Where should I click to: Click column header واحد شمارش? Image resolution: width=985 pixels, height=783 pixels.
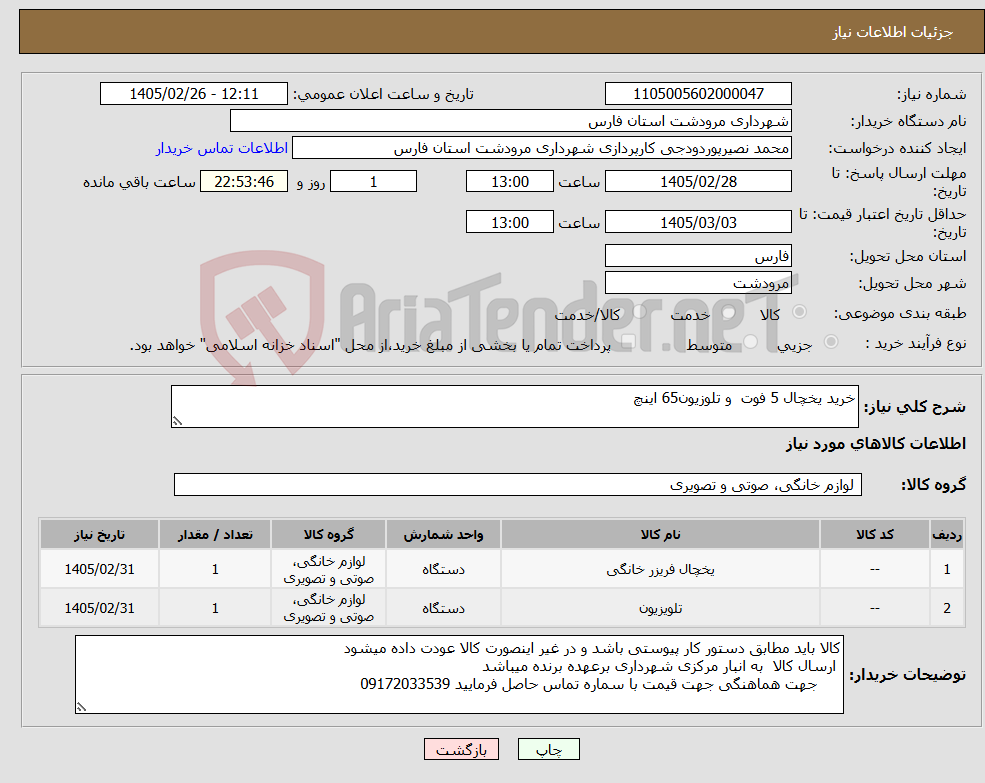click(x=443, y=534)
